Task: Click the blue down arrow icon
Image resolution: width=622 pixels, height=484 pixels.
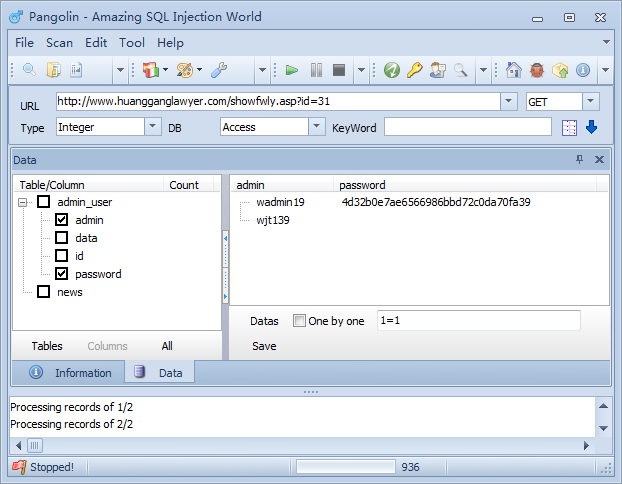Action: pos(591,127)
